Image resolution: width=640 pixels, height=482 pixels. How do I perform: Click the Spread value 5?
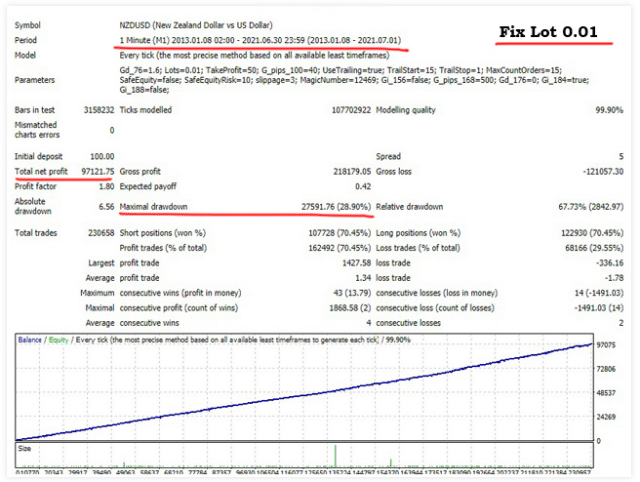pos(621,157)
